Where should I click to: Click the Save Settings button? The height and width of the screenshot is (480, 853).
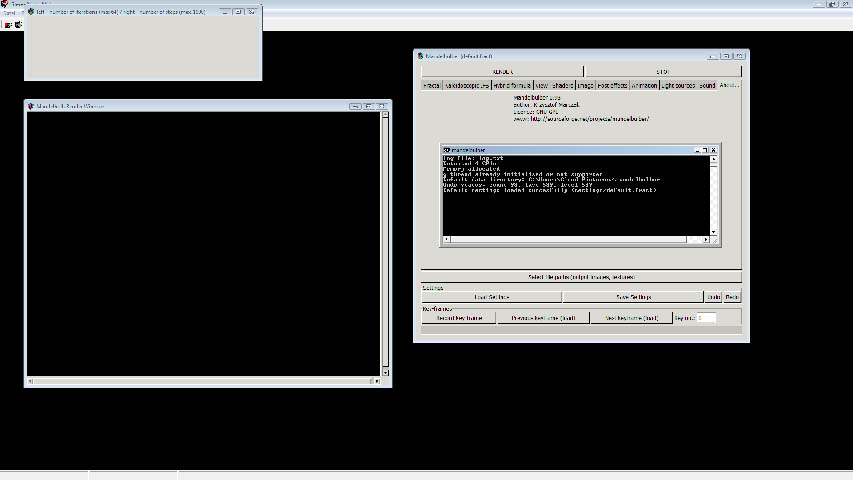pos(633,297)
